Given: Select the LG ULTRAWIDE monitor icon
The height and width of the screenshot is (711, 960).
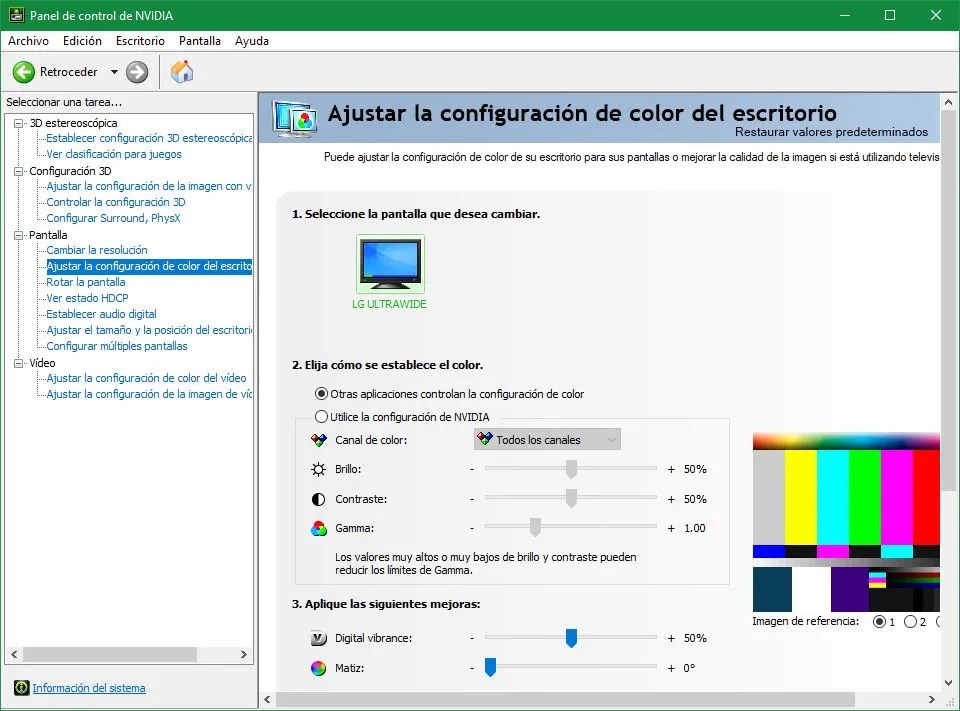Looking at the screenshot, I should 389,262.
